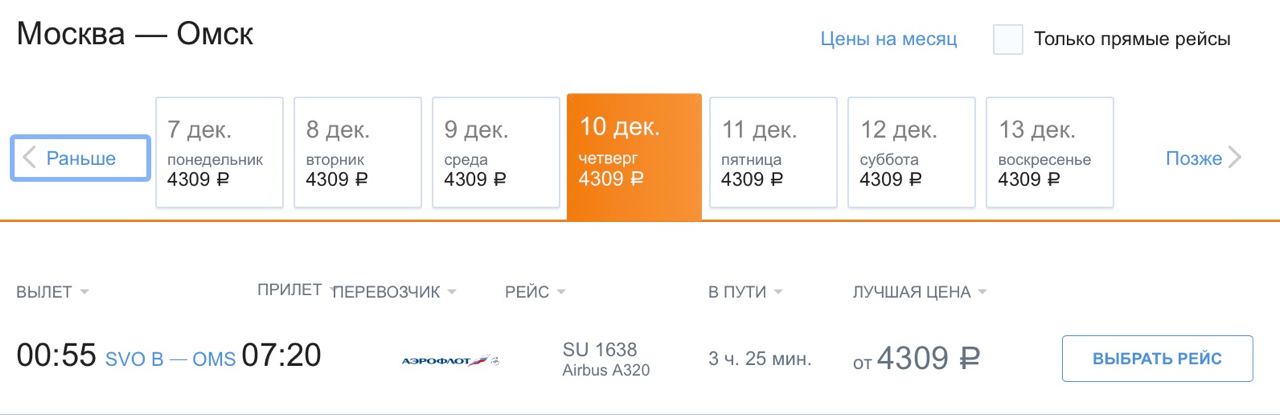1280x415 pixels.
Task: Click the Выбрать рейс button
Action: pos(1157,359)
